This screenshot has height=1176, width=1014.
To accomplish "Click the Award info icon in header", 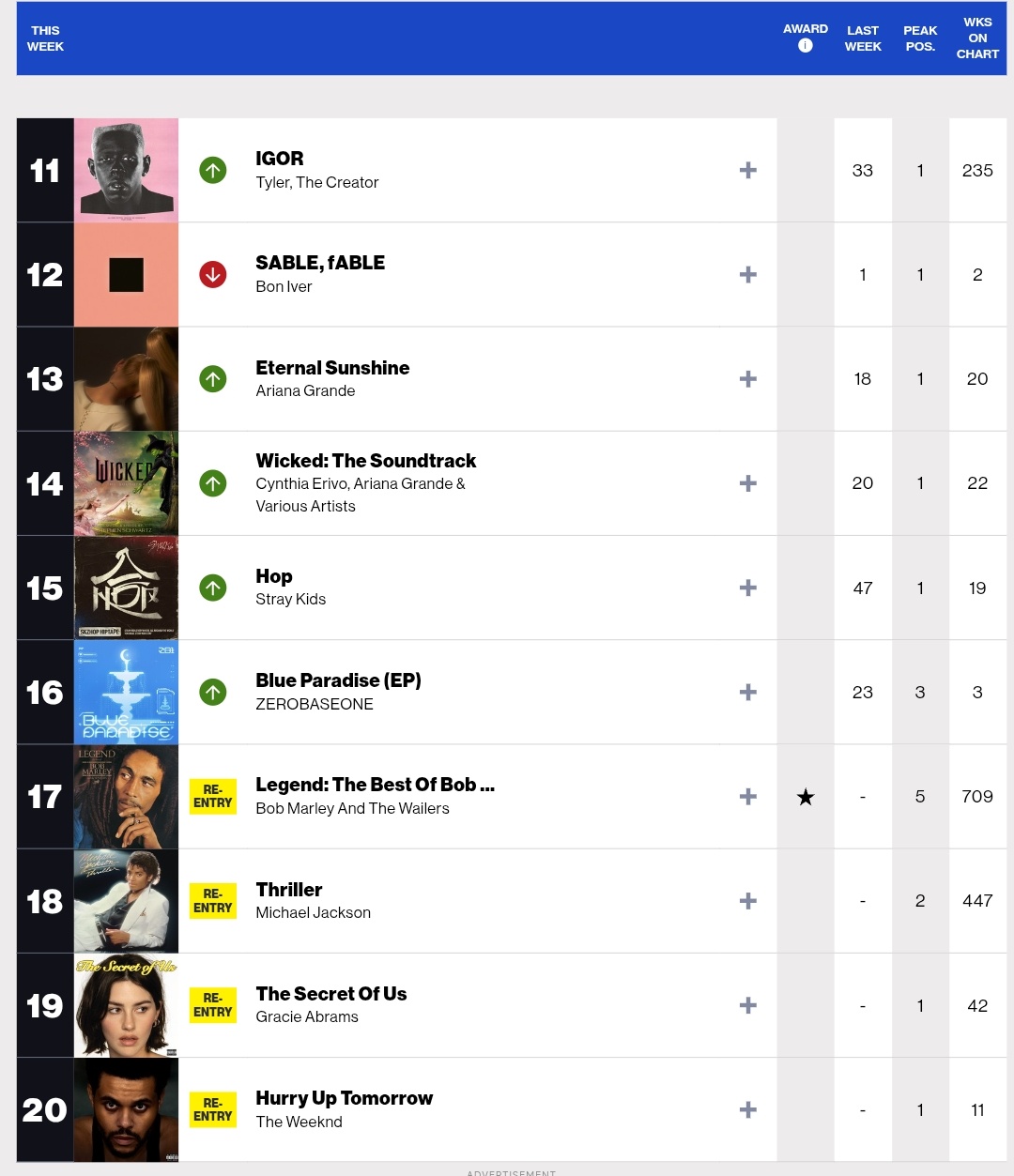I will [x=805, y=45].
